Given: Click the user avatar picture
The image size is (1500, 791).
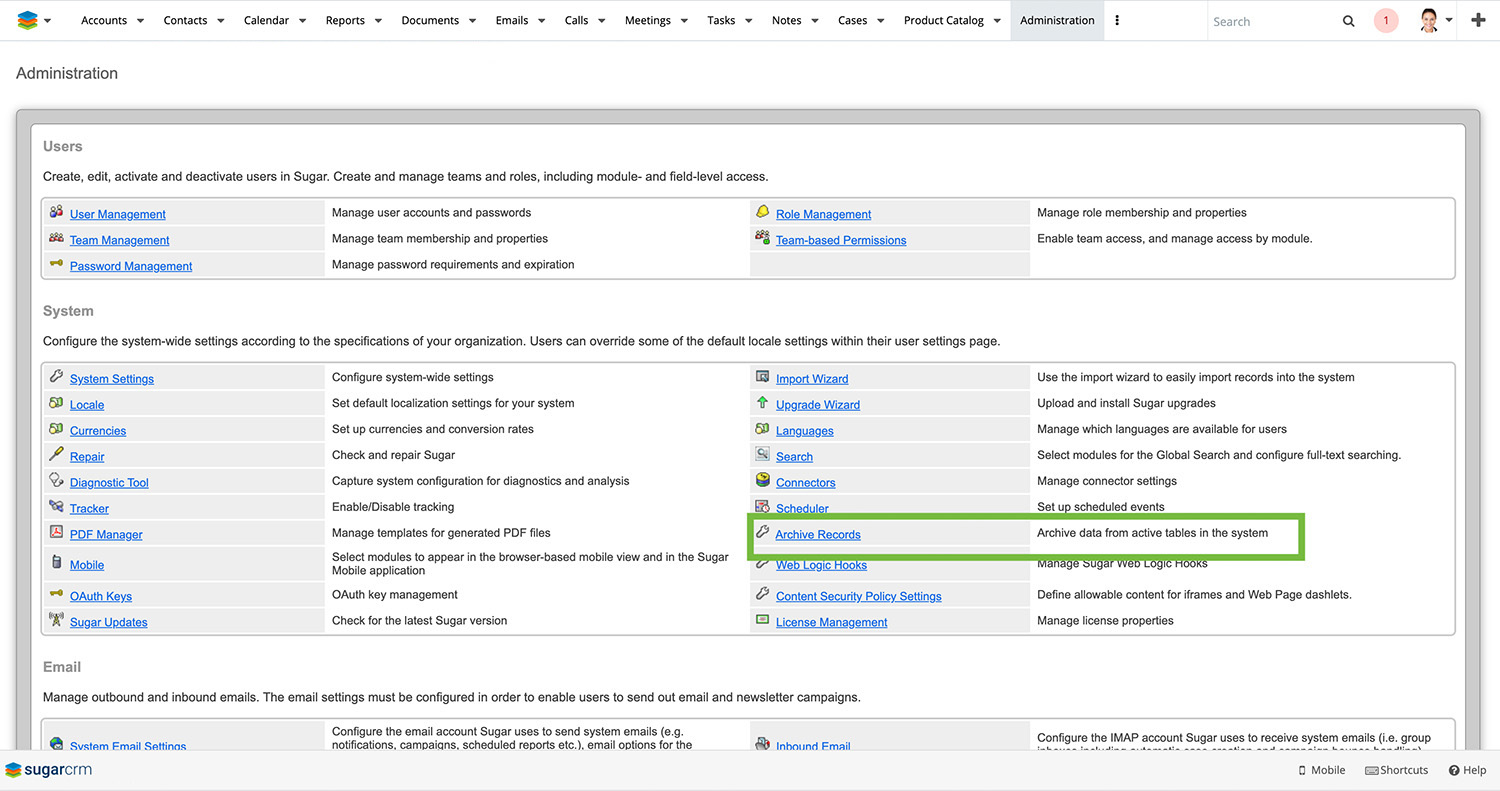Looking at the screenshot, I should tap(1429, 20).
